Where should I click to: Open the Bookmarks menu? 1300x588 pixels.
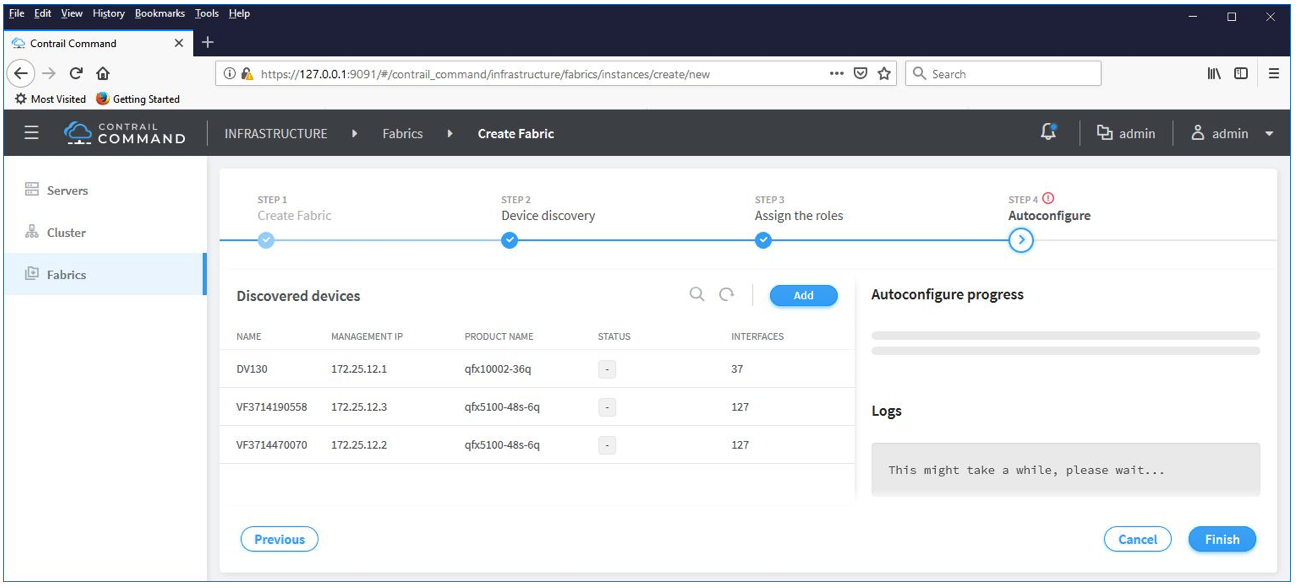(x=160, y=14)
